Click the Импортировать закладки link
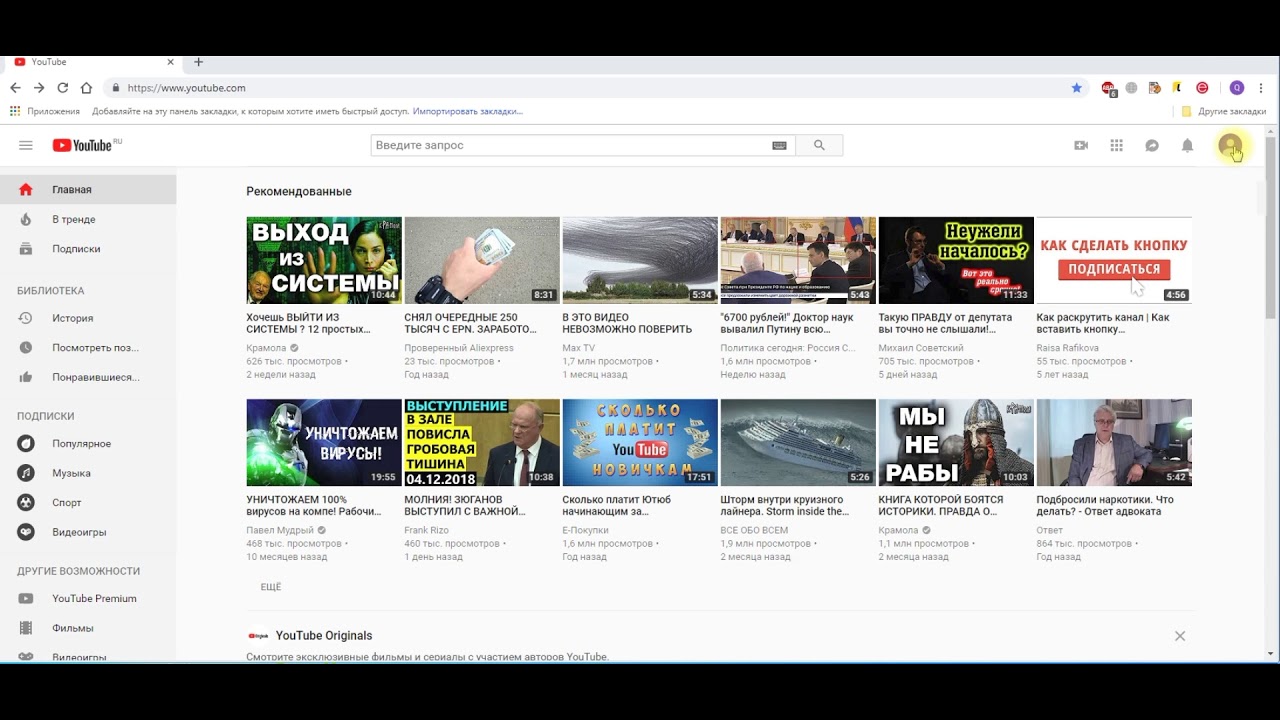This screenshot has height=720, width=1280. (468, 111)
